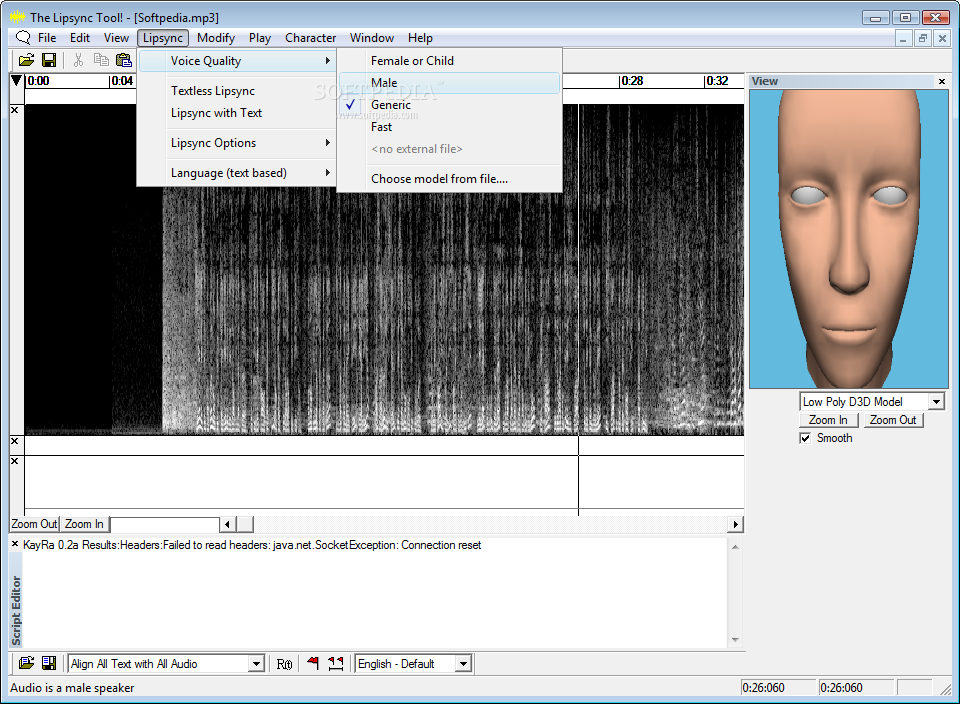Click the timeline scrollbar left arrow
960x704 pixels.
(227, 524)
